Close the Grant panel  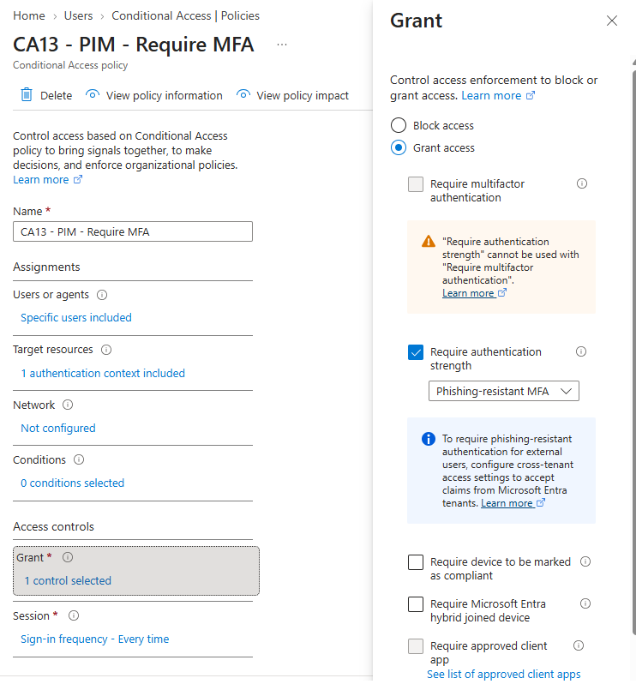tap(612, 20)
